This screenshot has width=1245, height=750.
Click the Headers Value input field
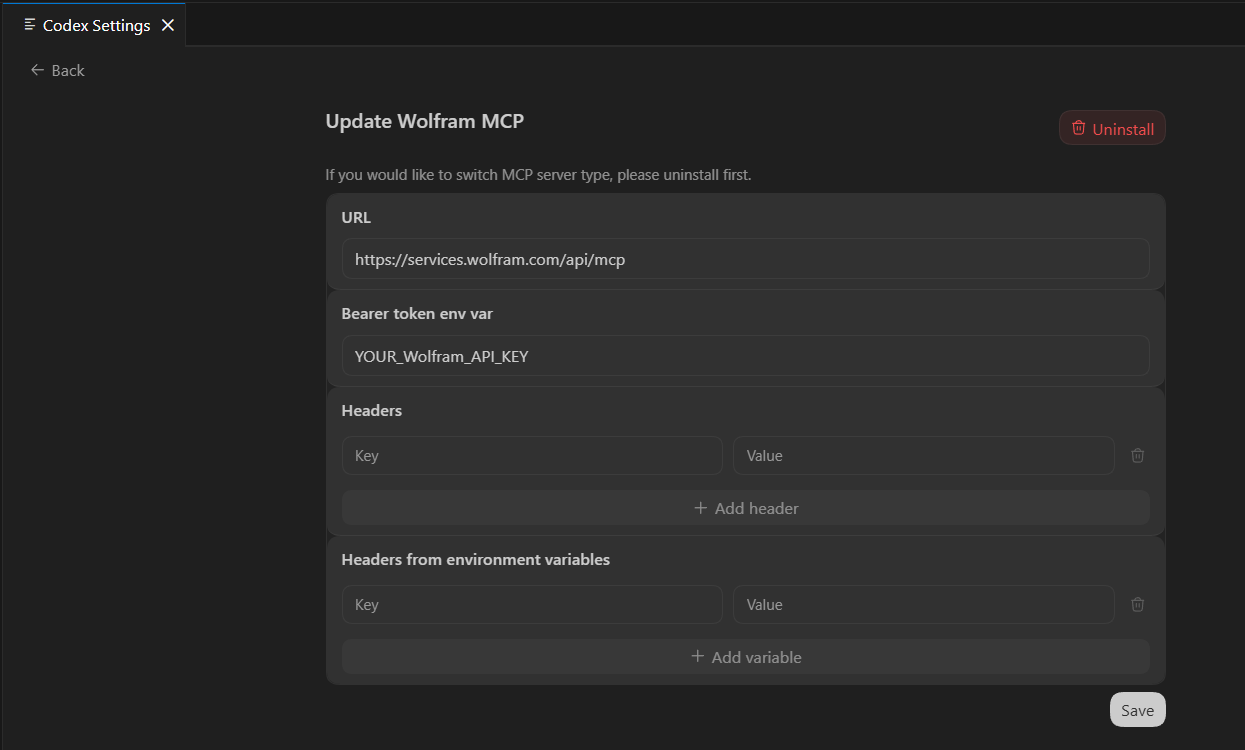tap(923, 455)
